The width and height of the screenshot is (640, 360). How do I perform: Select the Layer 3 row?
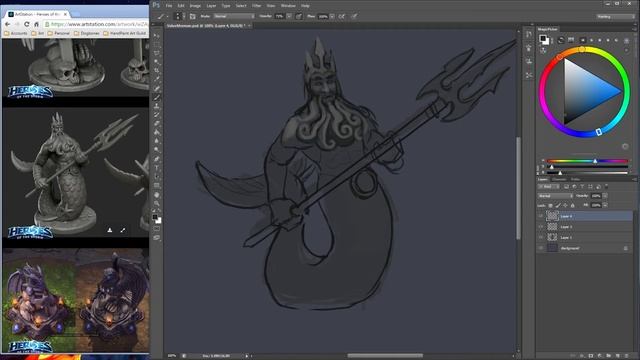point(585,227)
